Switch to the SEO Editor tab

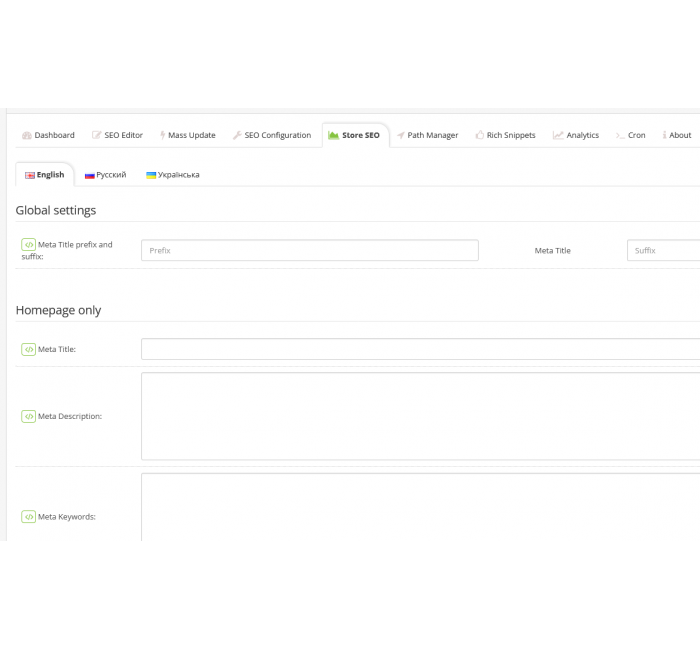pos(117,135)
